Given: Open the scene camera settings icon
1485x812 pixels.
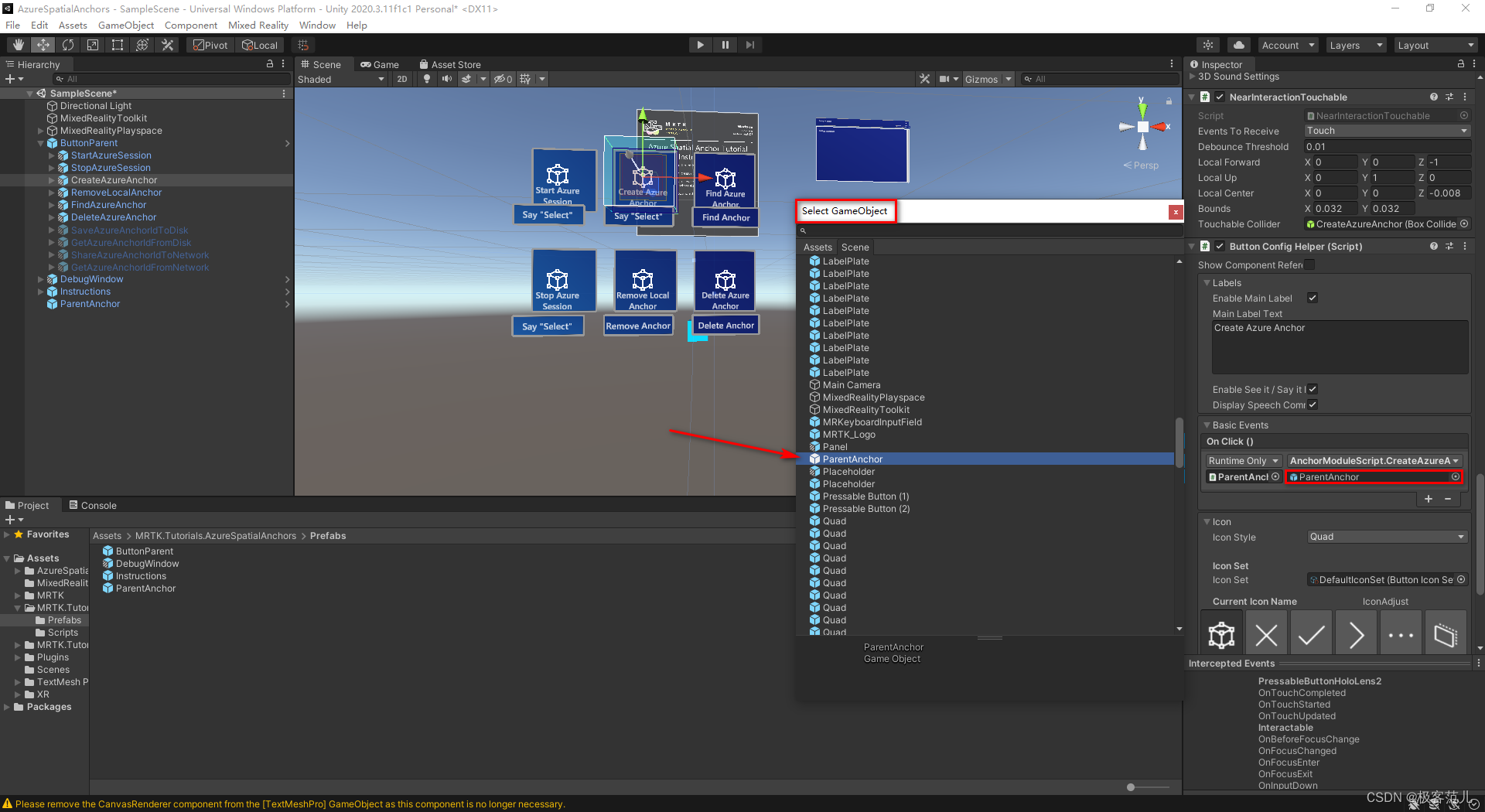Looking at the screenshot, I should click(x=944, y=79).
